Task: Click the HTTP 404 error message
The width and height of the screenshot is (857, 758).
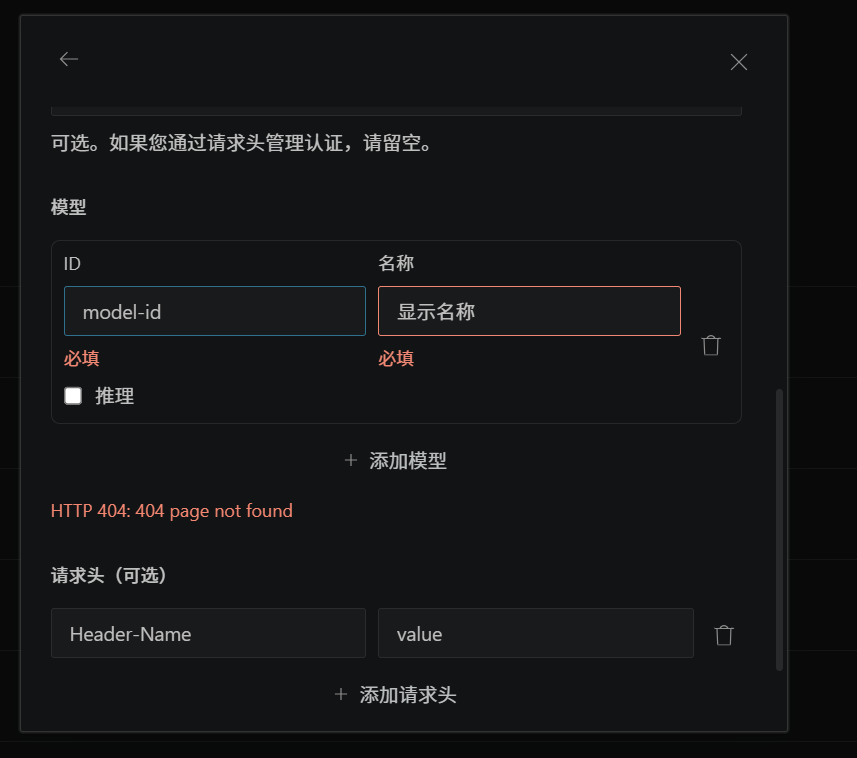Action: 172,511
